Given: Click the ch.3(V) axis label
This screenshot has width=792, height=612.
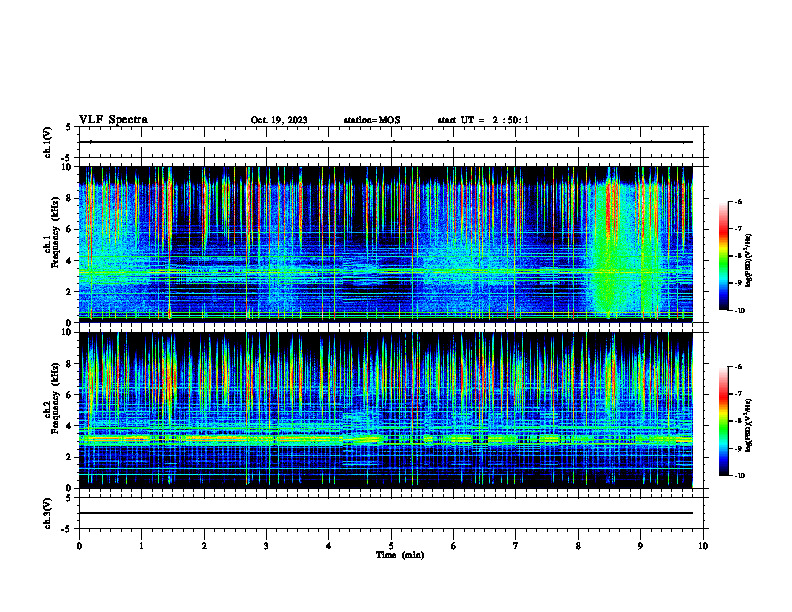Looking at the screenshot, I should [x=48, y=513].
